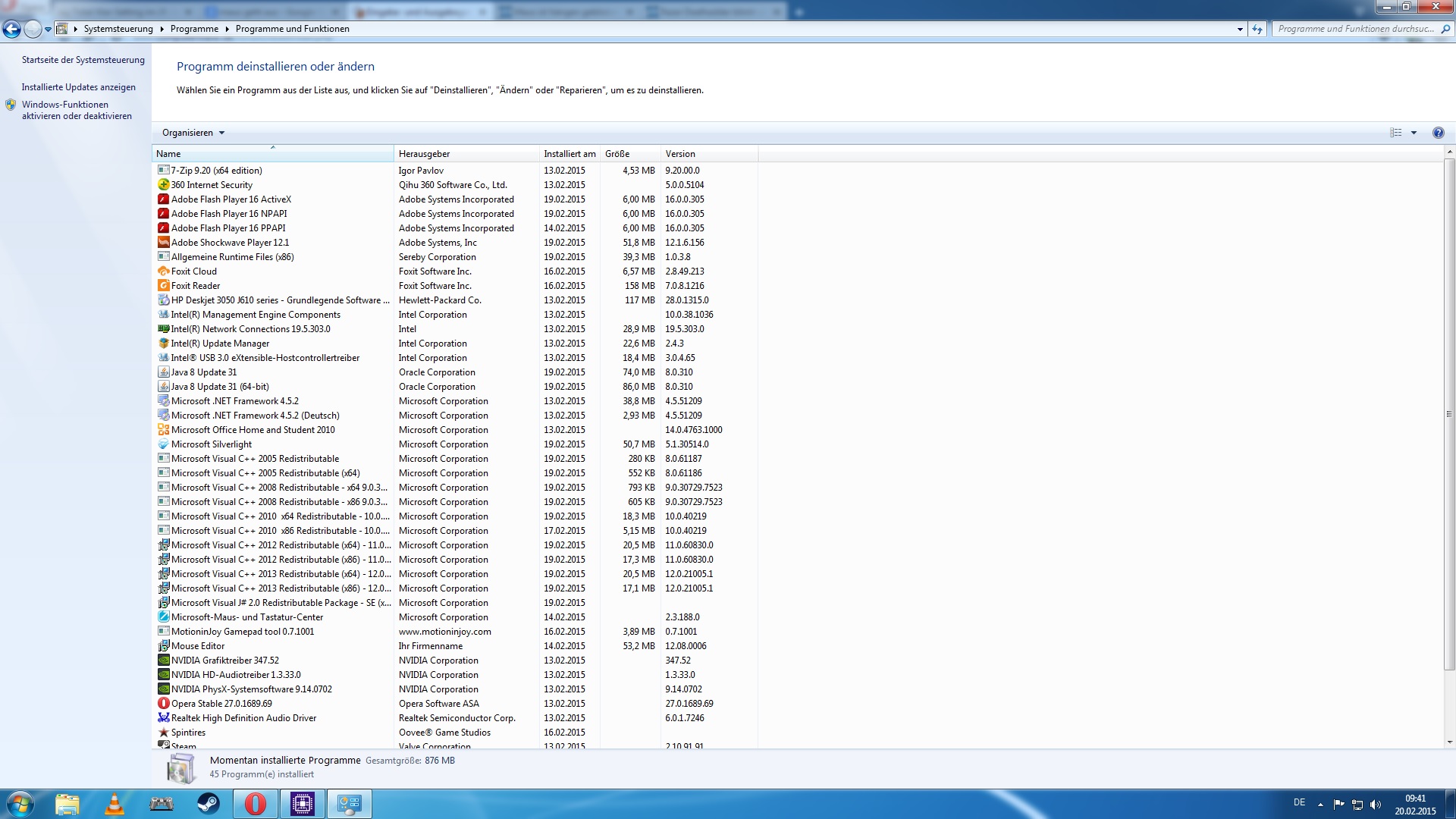The width and height of the screenshot is (1456, 819).
Task: Select the Intel Network Connections icon
Action: pyautogui.click(x=163, y=329)
